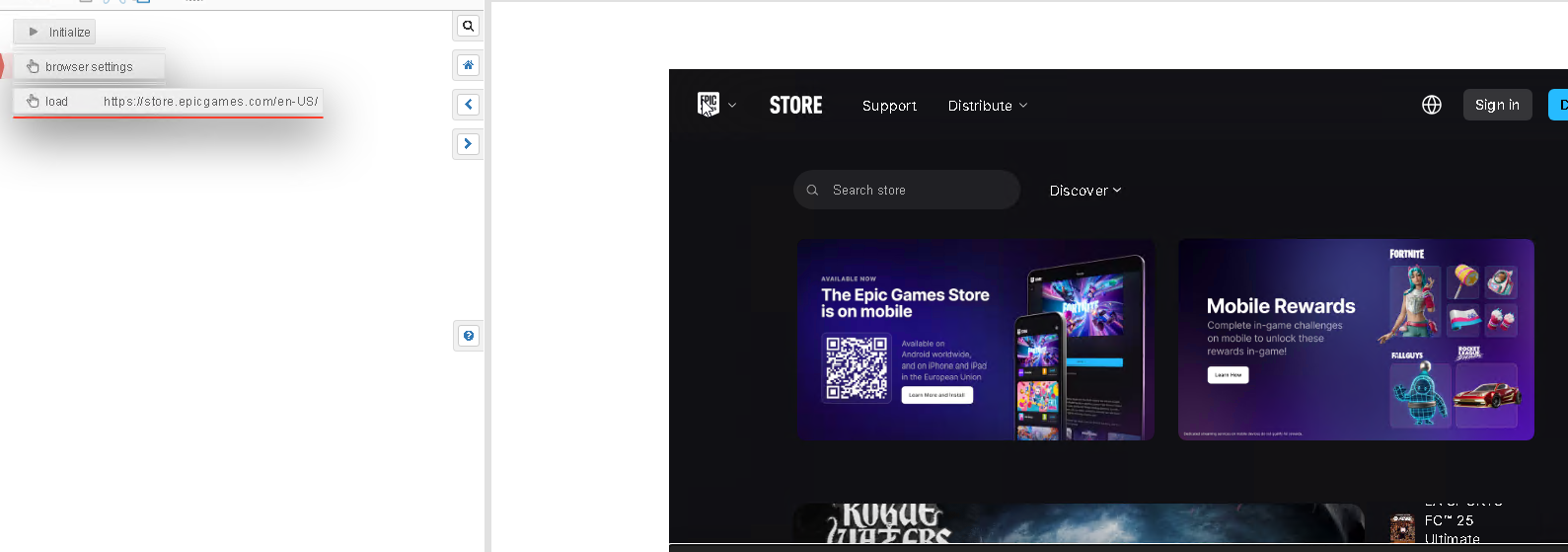Click the Sign in button

1496,105
